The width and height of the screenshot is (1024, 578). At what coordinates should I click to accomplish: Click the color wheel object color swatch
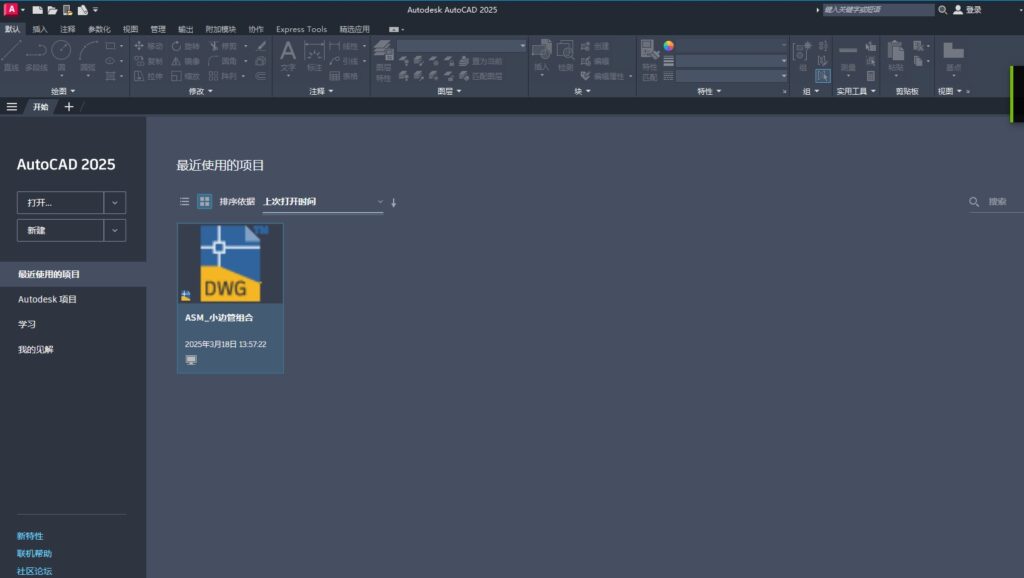coord(668,45)
